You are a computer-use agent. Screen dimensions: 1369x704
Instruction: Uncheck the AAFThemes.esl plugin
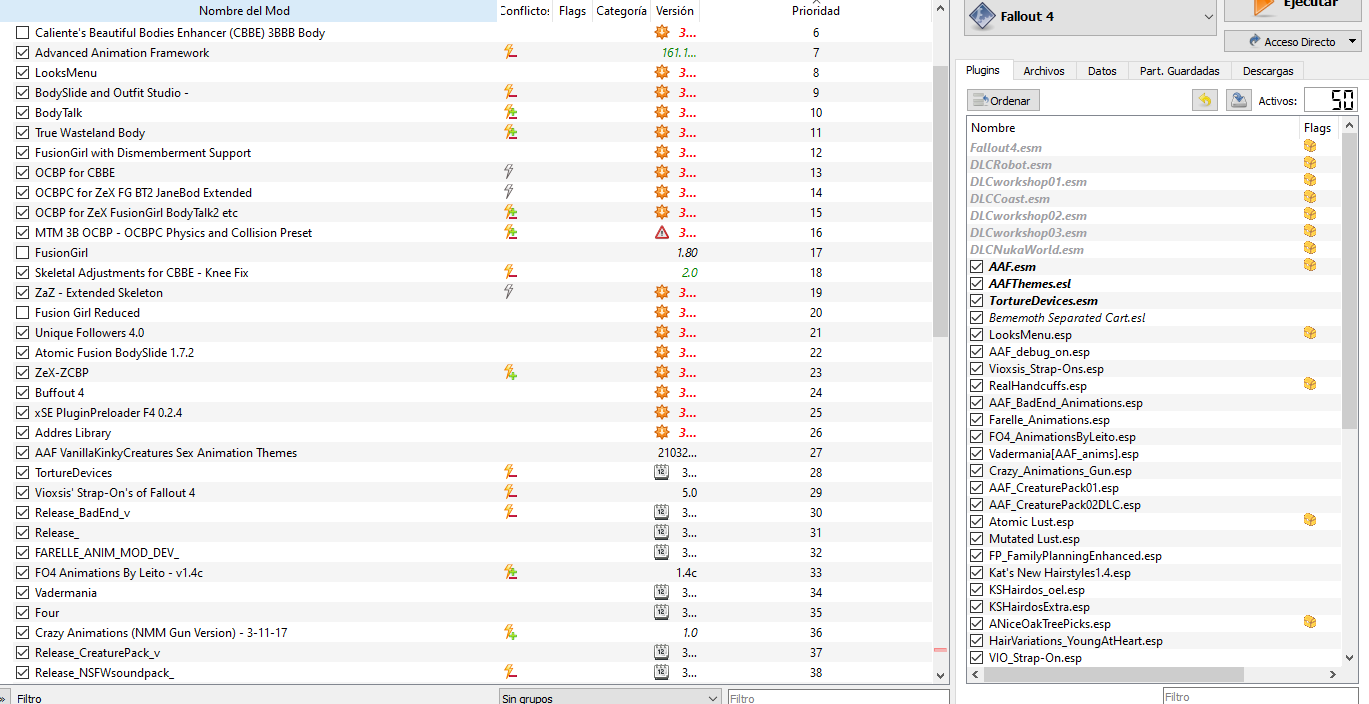tap(977, 284)
